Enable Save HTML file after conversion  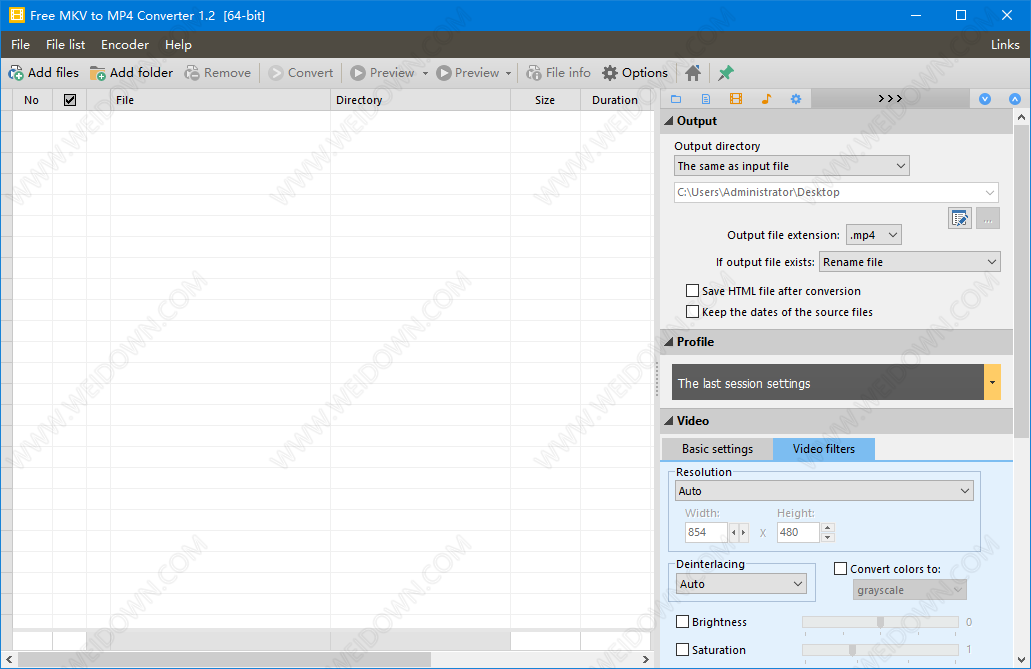[x=692, y=291]
